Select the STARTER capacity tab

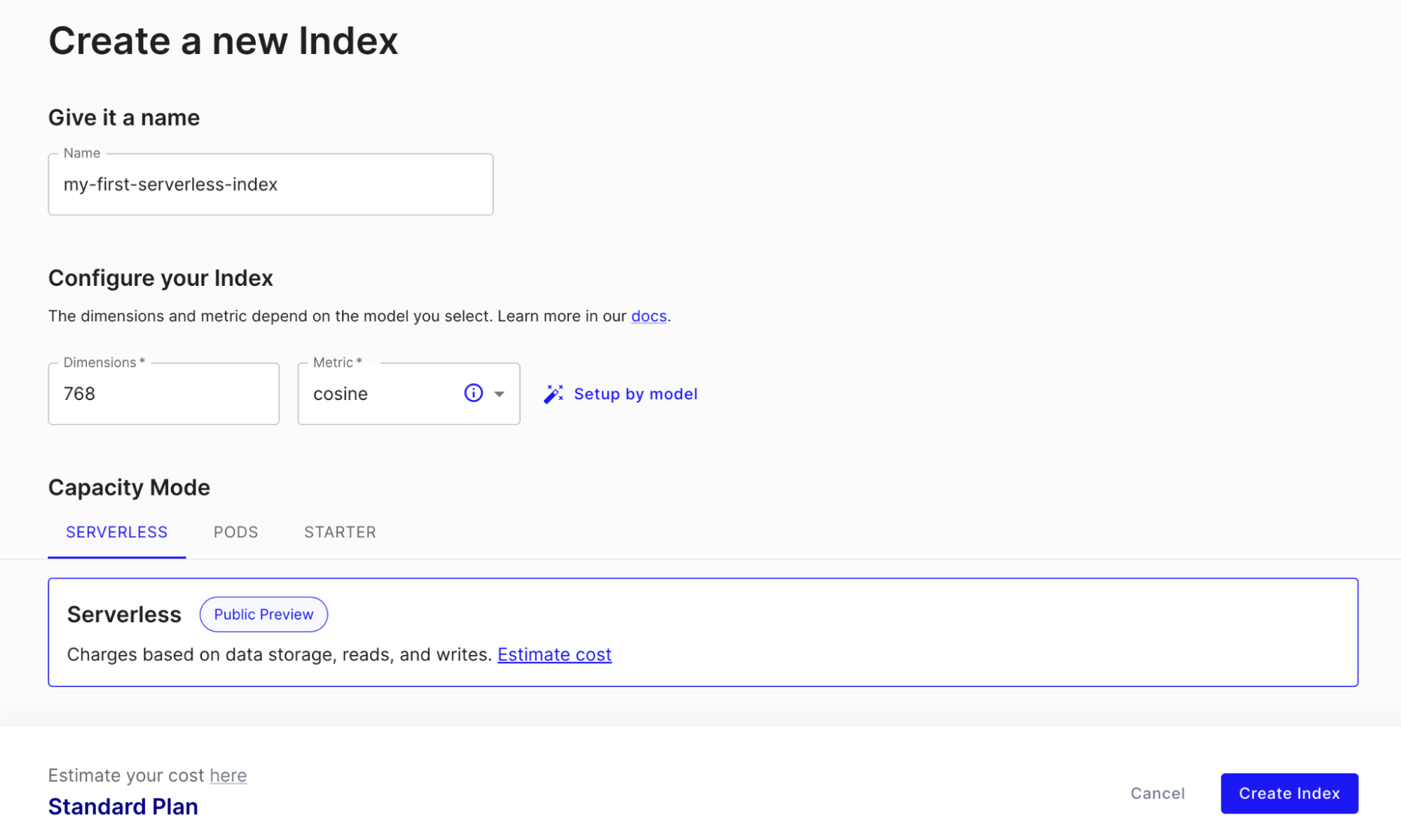[x=340, y=532]
